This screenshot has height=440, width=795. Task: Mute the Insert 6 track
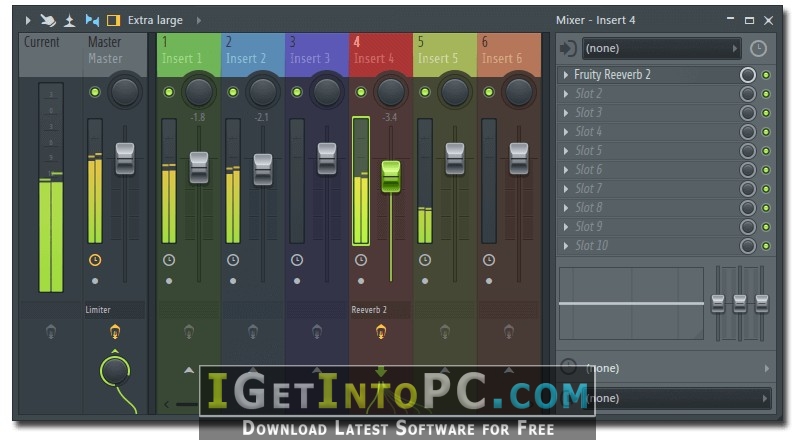(x=489, y=92)
